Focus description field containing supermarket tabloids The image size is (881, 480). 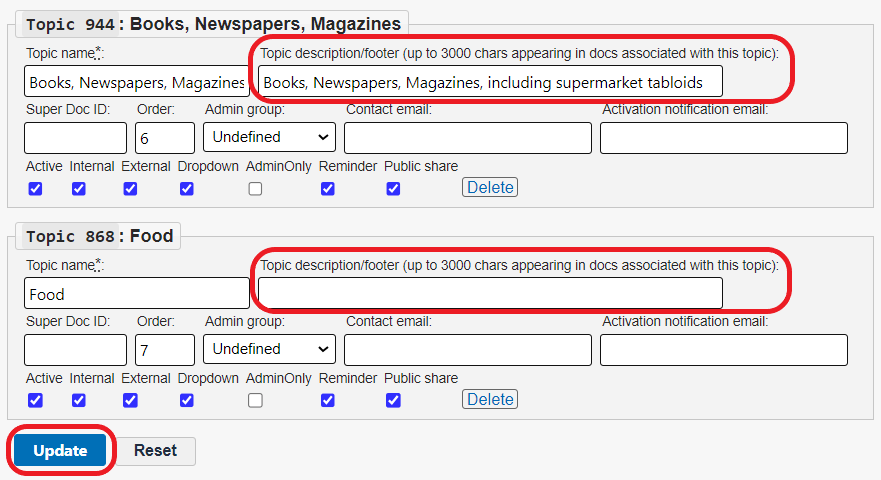click(491, 81)
